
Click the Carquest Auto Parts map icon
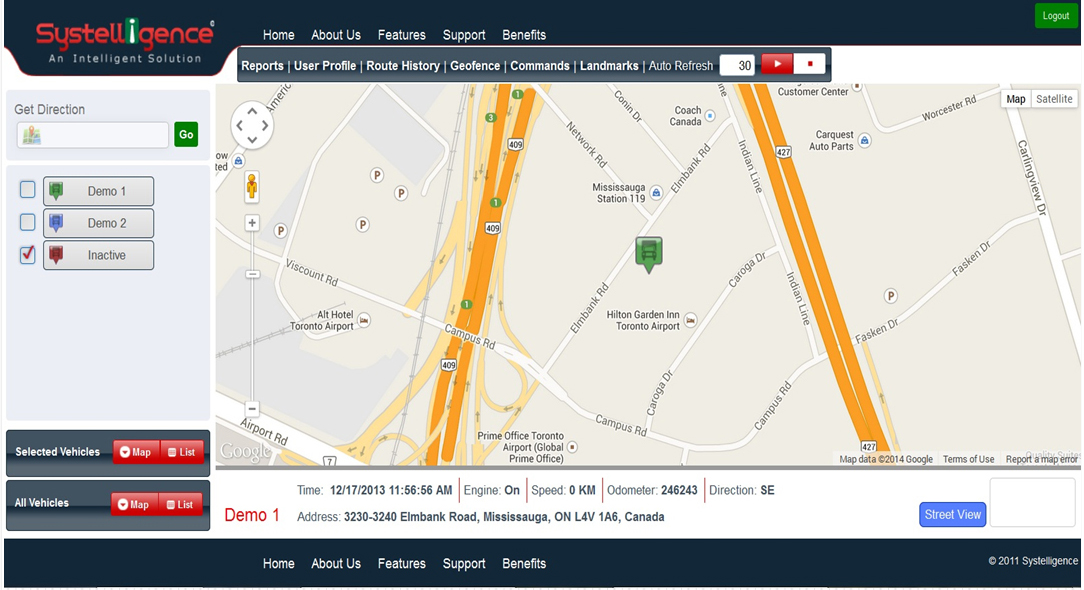864,140
